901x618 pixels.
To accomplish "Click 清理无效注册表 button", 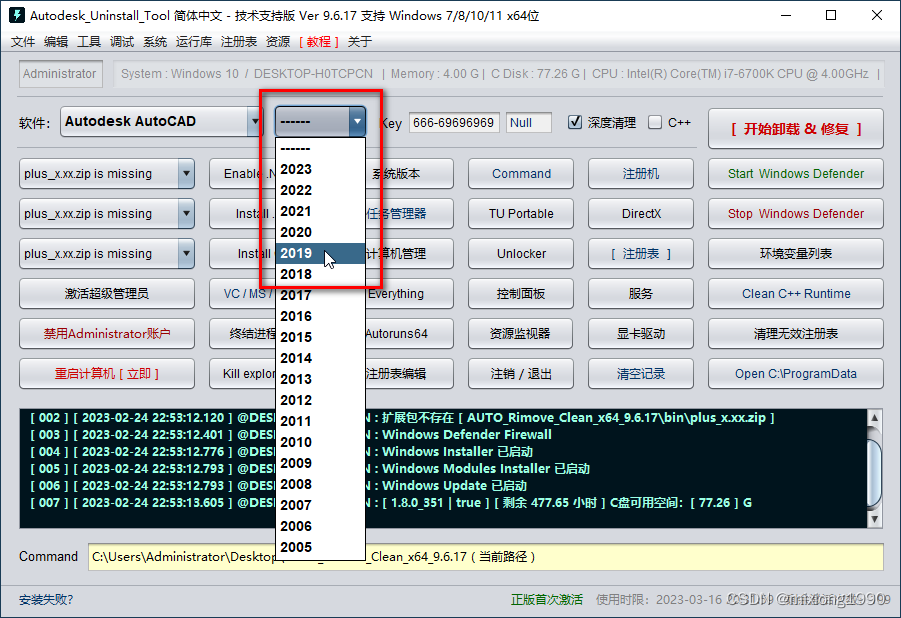I will (796, 333).
